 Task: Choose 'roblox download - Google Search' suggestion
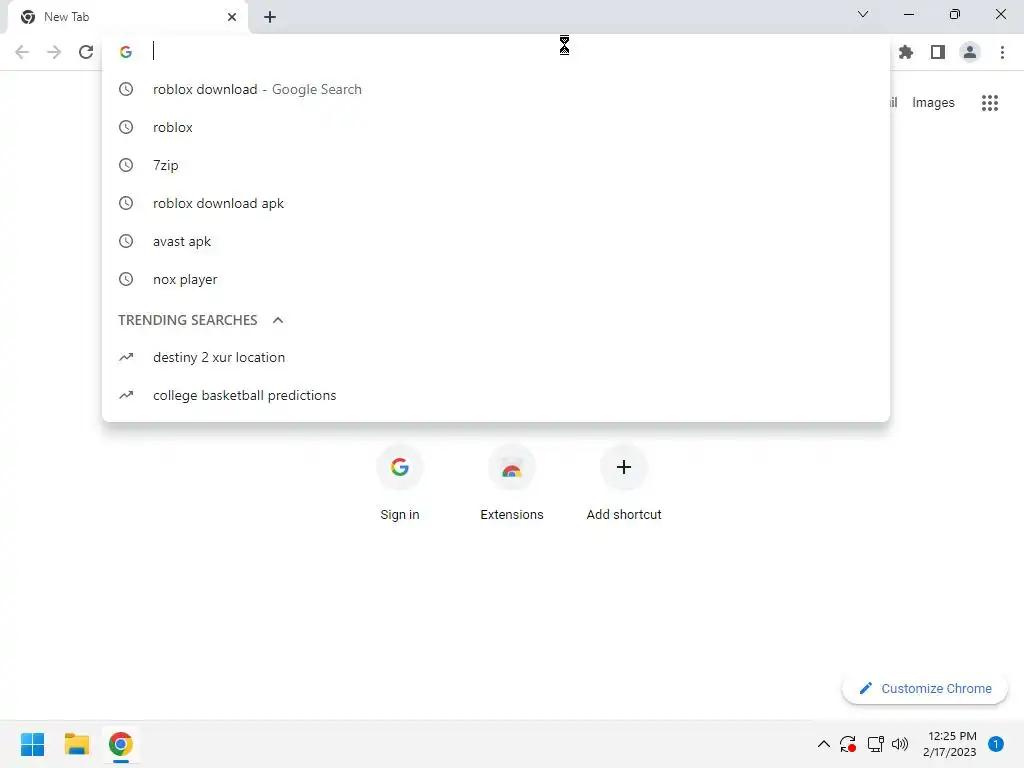coord(496,89)
